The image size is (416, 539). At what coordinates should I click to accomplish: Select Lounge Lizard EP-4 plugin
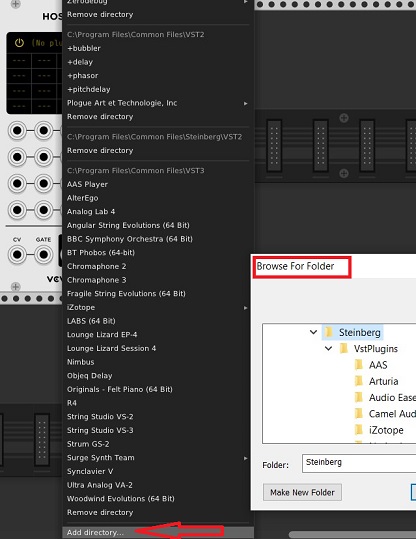coord(158,334)
